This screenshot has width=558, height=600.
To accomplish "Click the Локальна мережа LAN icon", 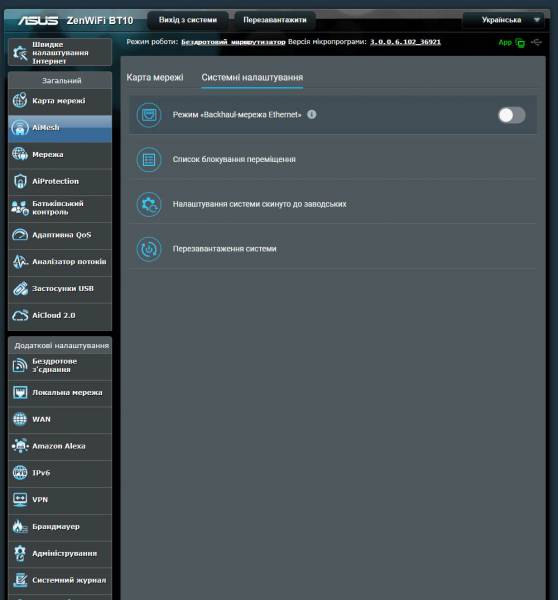I will [x=20, y=392].
